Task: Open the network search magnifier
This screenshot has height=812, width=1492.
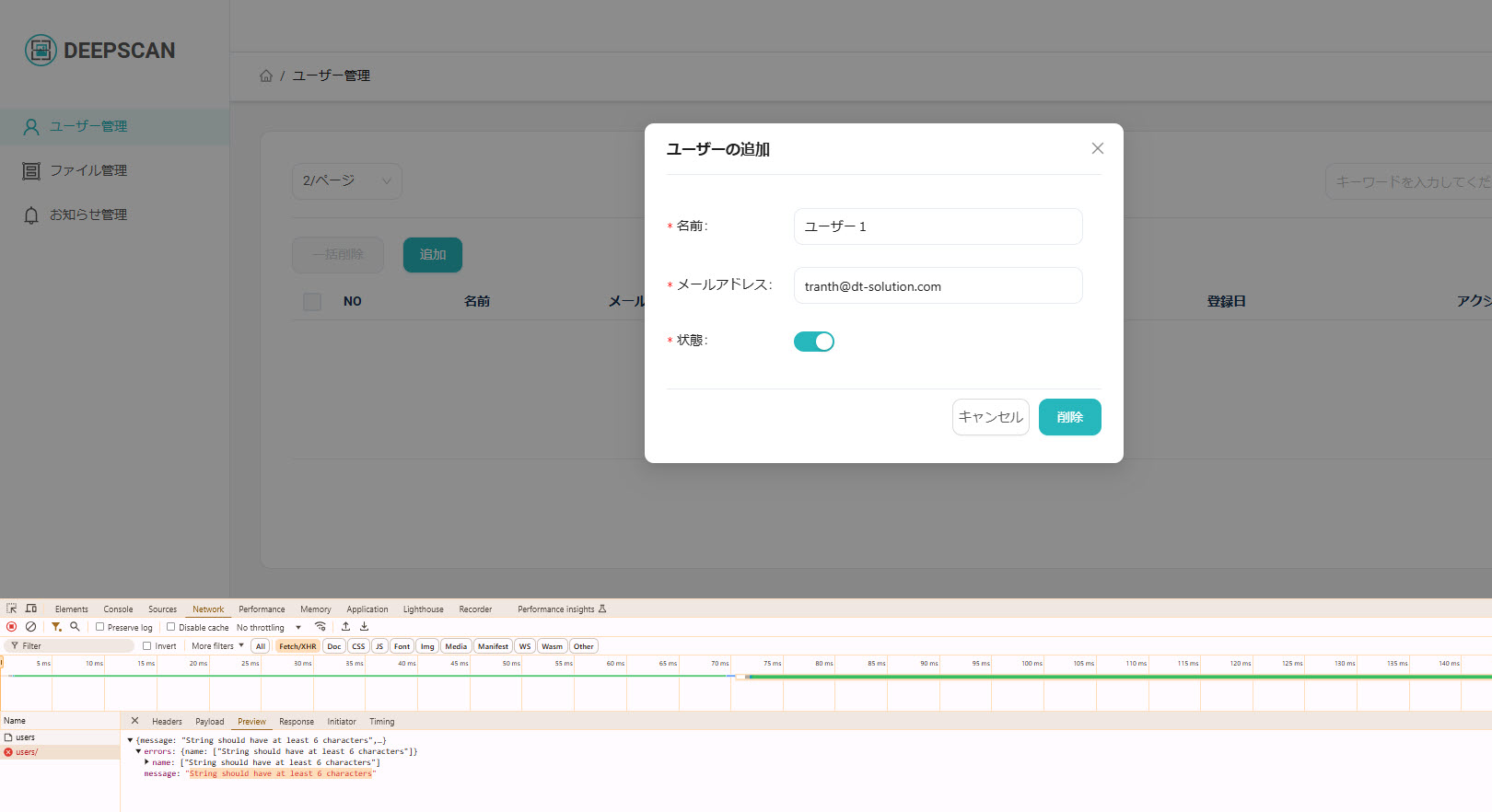Action: pos(75,627)
